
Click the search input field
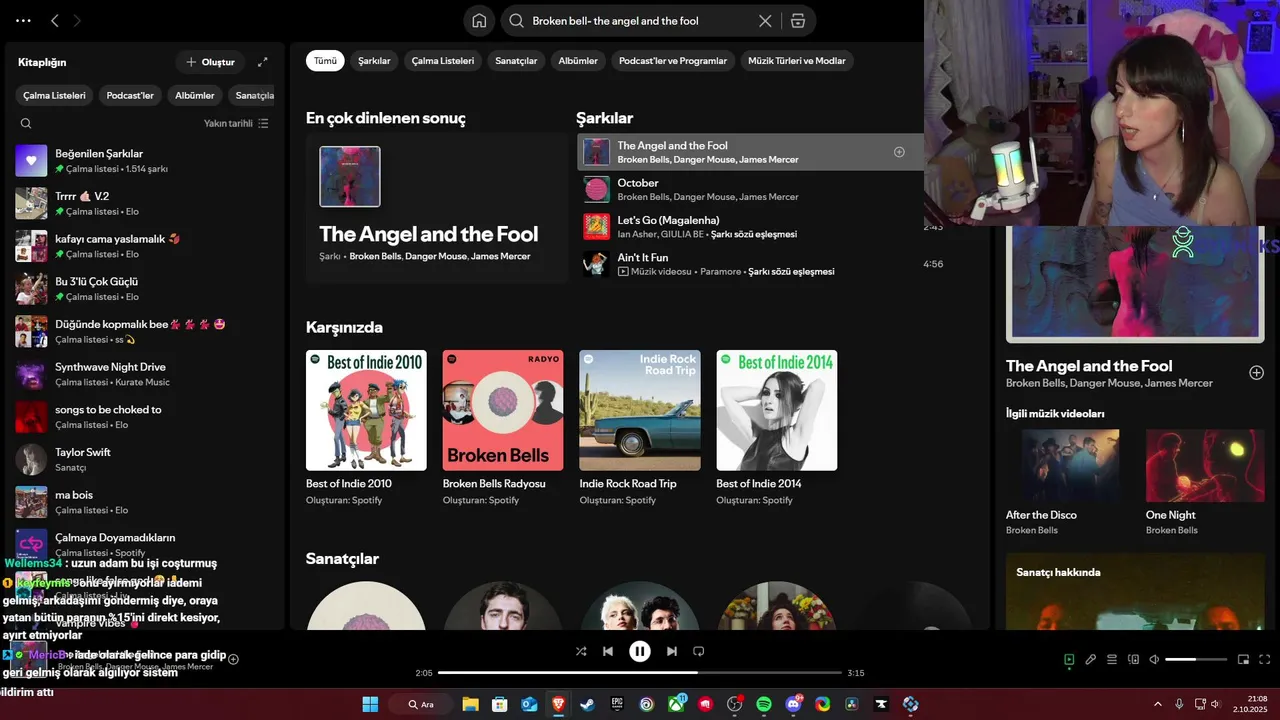pyautogui.click(x=640, y=21)
